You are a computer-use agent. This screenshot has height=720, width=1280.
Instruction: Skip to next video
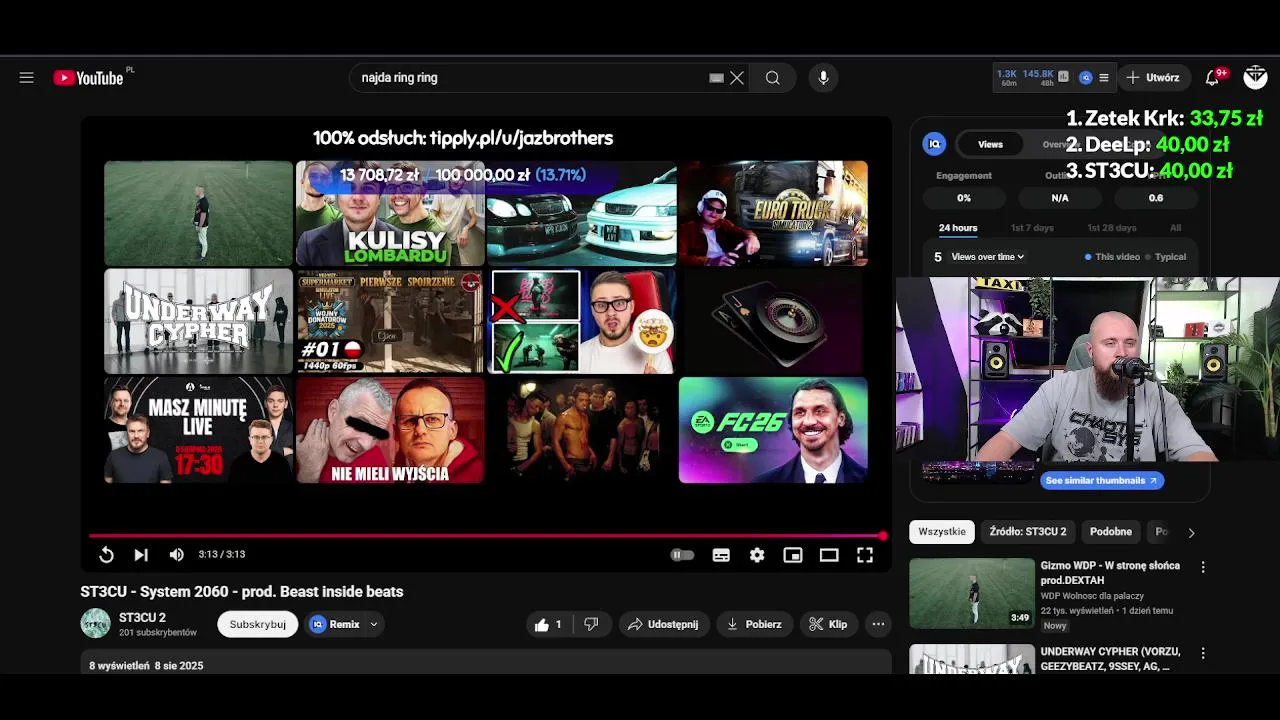pyautogui.click(x=141, y=555)
